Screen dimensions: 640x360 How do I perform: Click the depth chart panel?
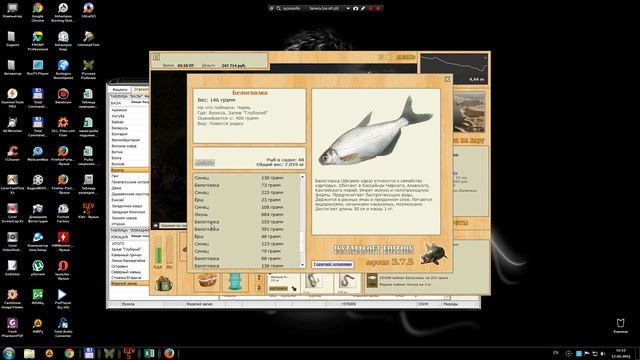pos(454,69)
